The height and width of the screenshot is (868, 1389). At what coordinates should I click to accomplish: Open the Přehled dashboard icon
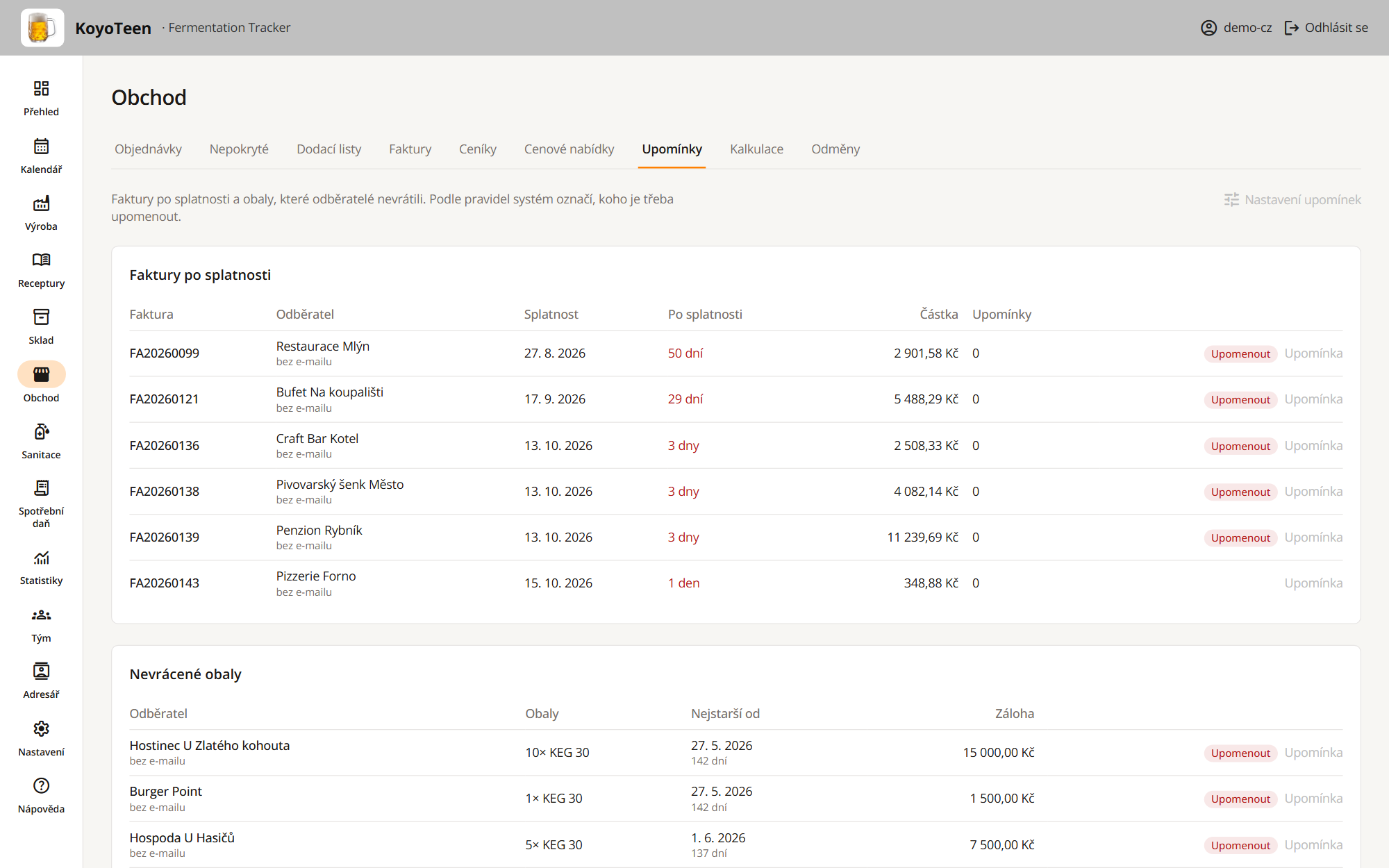(41, 88)
